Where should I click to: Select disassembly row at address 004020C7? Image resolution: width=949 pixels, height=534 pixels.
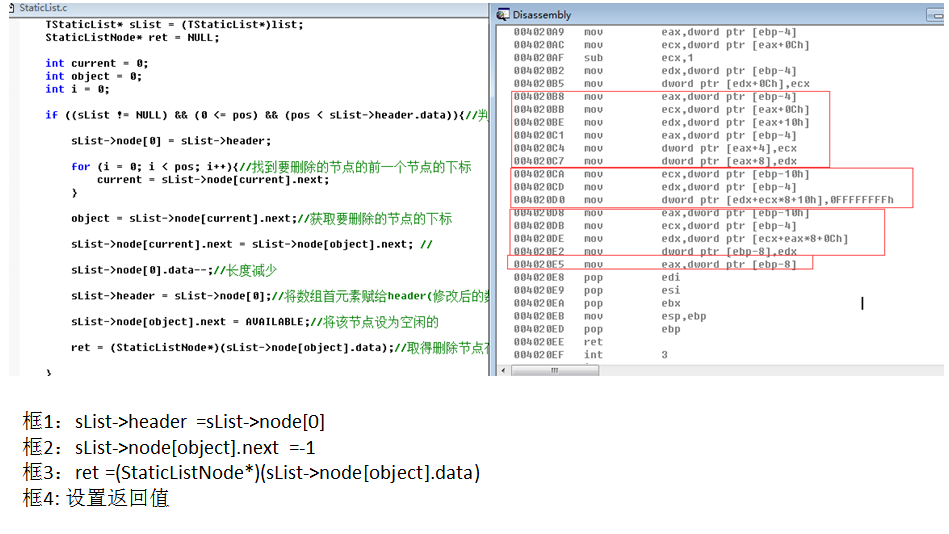(x=655, y=161)
